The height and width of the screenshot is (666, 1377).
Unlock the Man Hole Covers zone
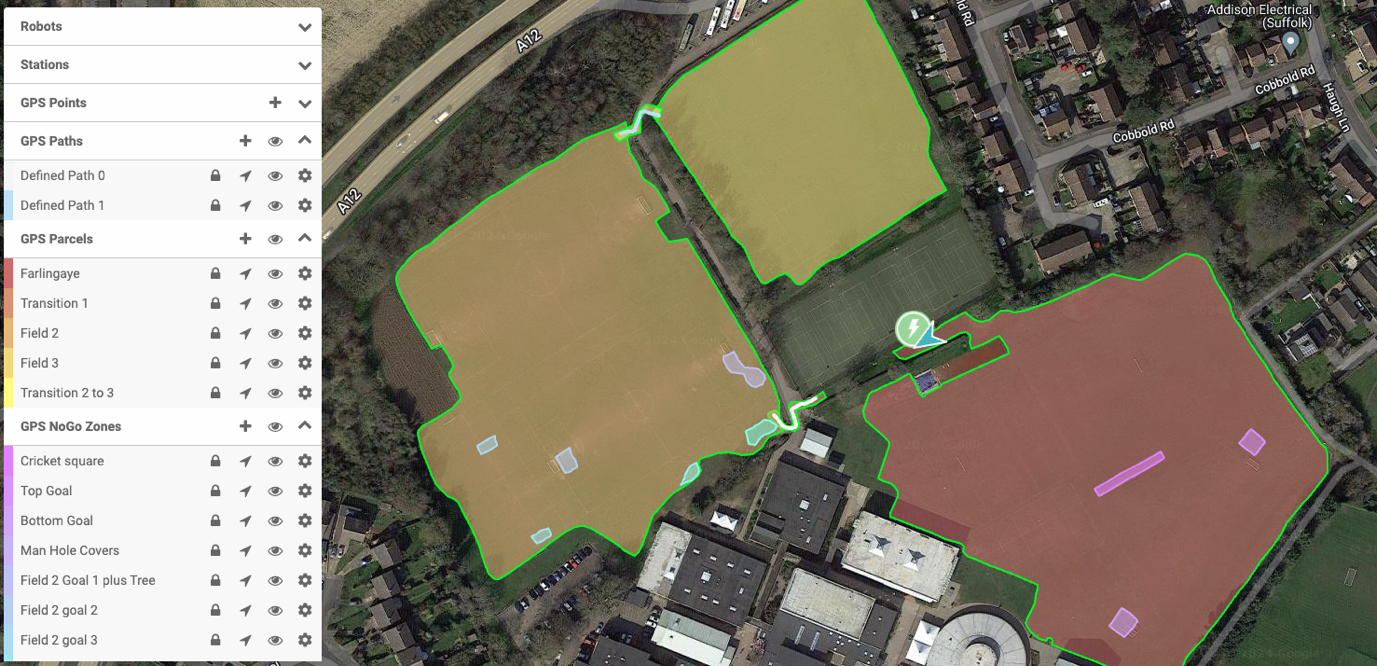[x=215, y=550]
